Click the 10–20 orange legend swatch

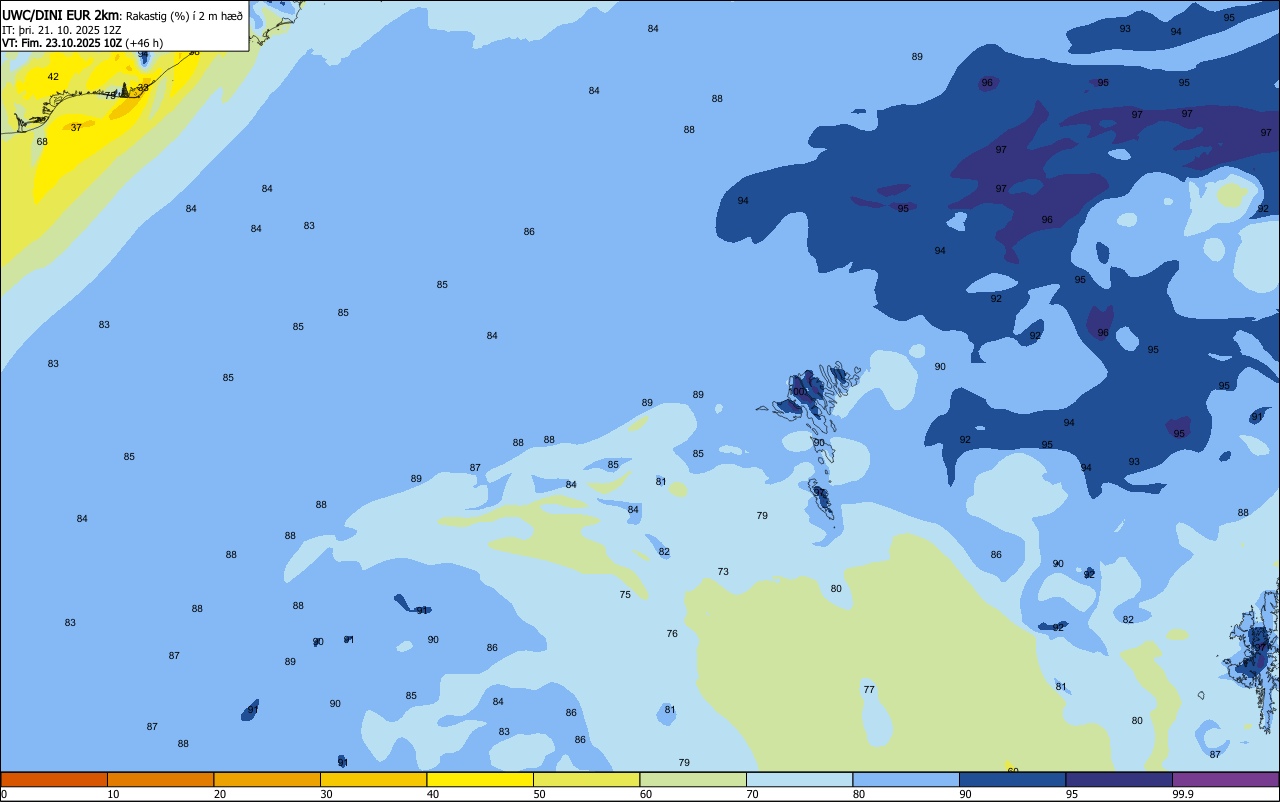(x=160, y=779)
